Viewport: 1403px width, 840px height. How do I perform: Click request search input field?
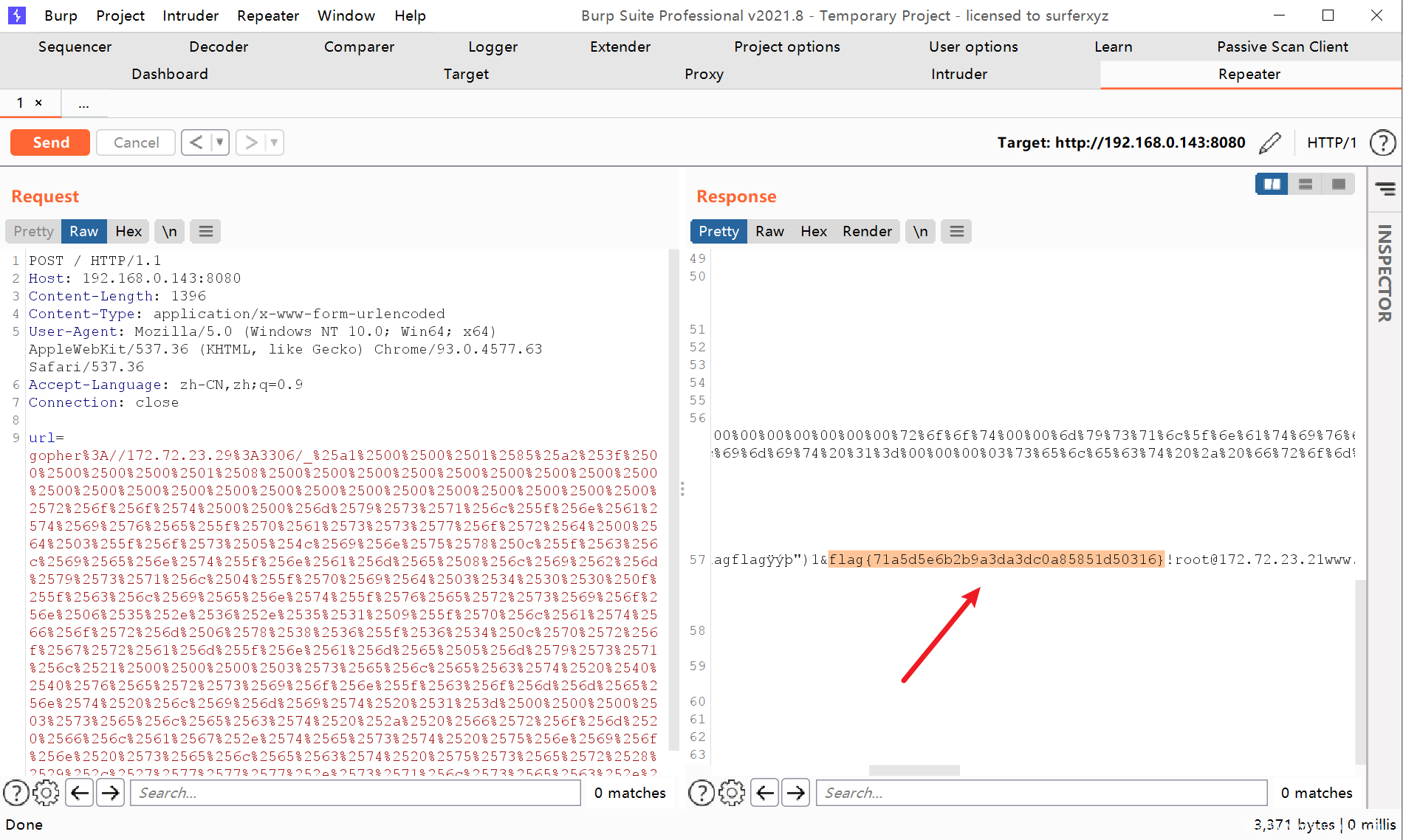point(355,793)
